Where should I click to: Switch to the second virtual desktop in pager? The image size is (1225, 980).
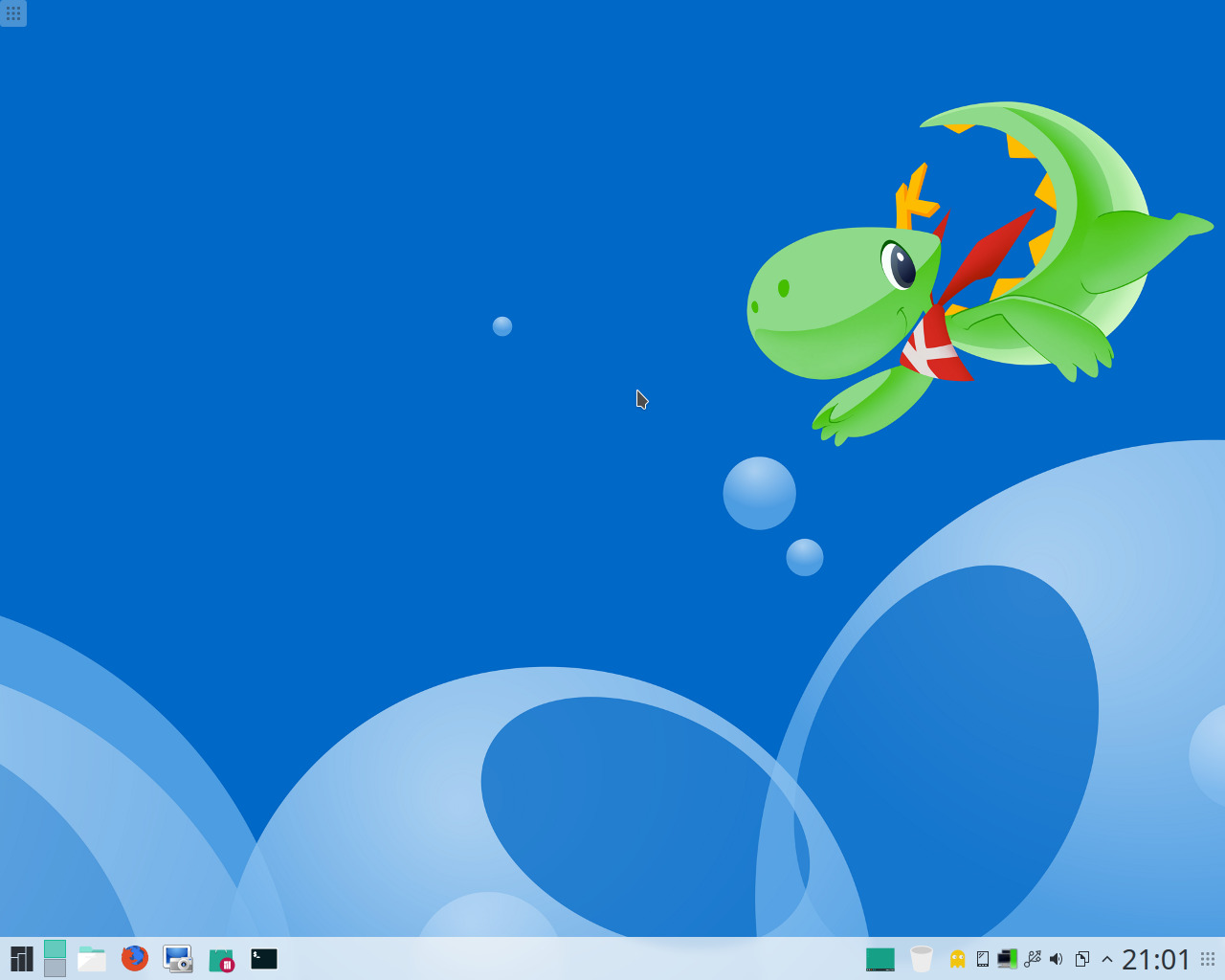(x=55, y=969)
